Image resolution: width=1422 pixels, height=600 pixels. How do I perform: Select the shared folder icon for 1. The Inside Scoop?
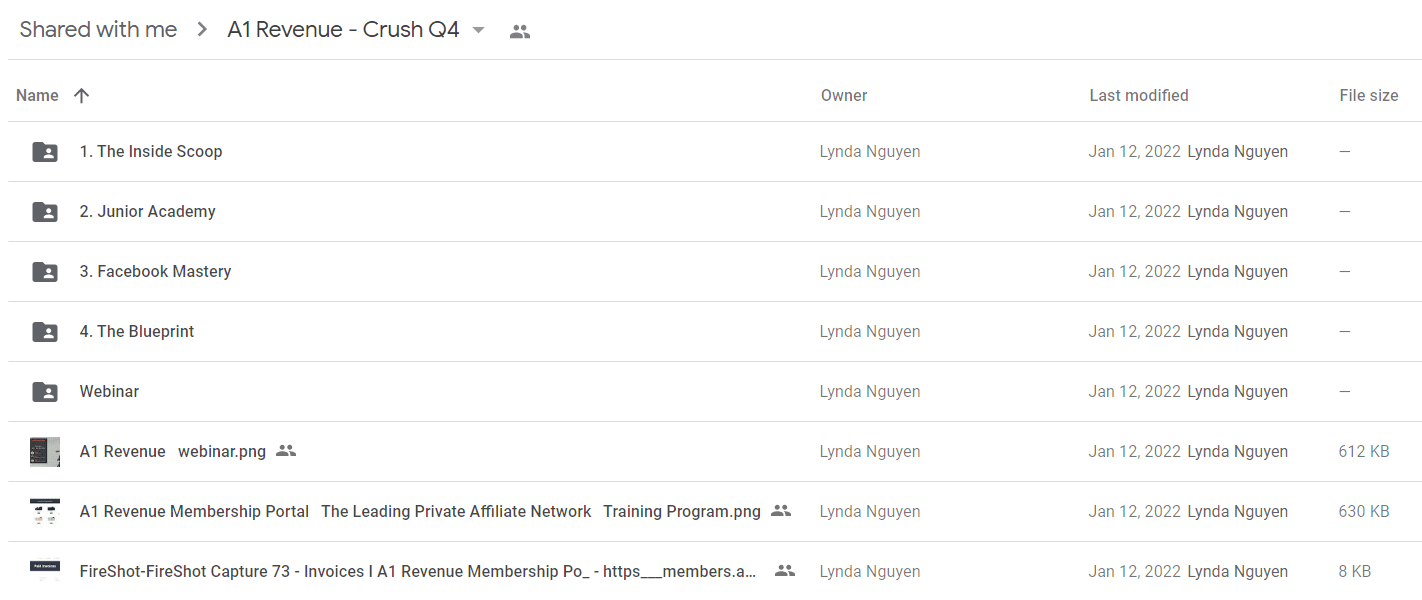(x=45, y=152)
